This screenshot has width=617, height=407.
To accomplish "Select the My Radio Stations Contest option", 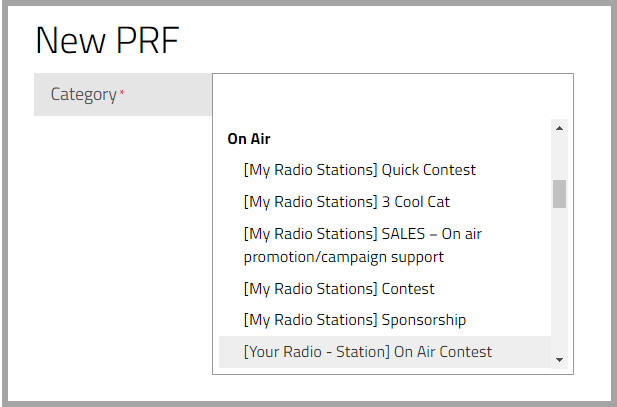I will [338, 289].
